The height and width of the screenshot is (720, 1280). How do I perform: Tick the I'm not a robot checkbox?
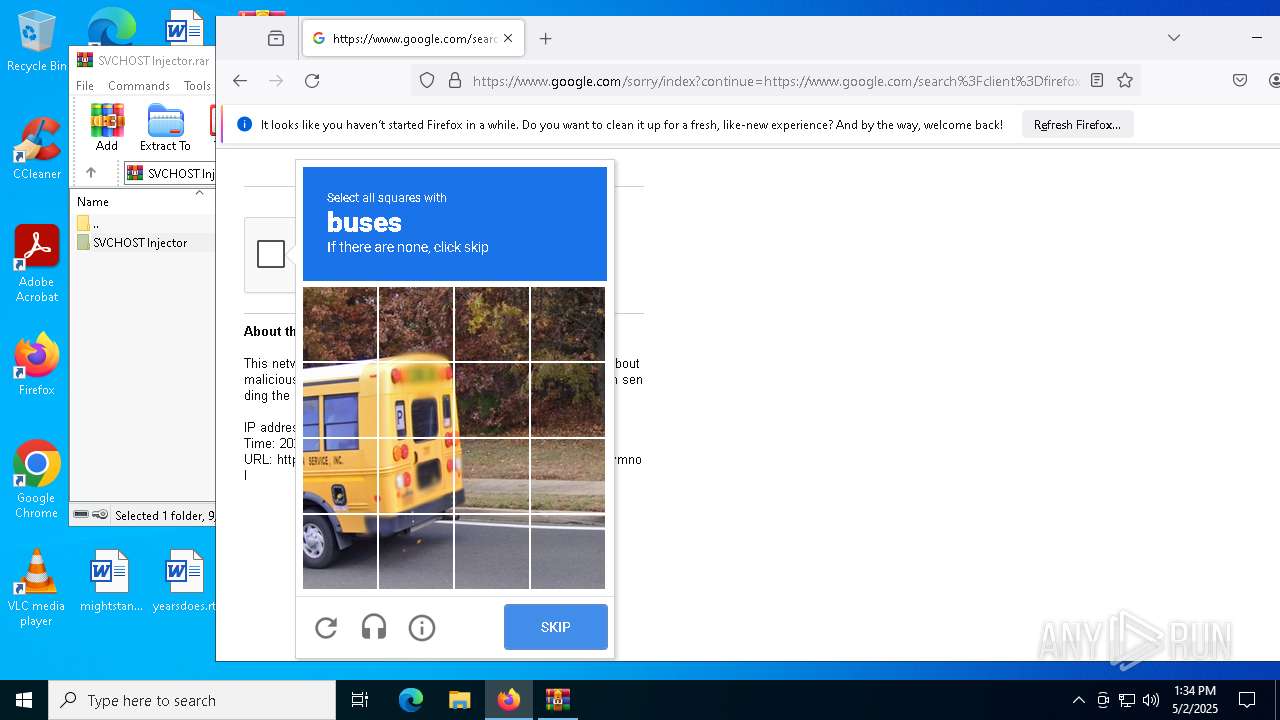(271, 254)
